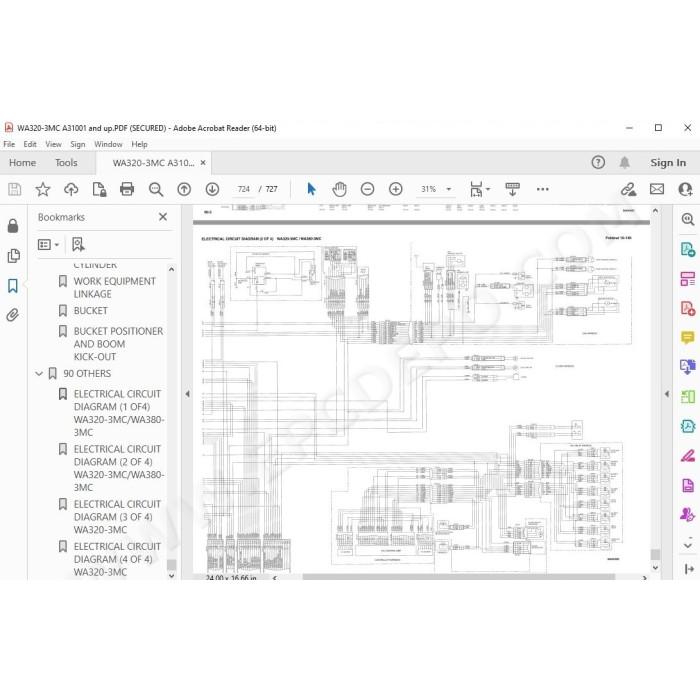Collapse the 90 OTHERS bookmark group
The image size is (700, 700).
tap(39, 374)
